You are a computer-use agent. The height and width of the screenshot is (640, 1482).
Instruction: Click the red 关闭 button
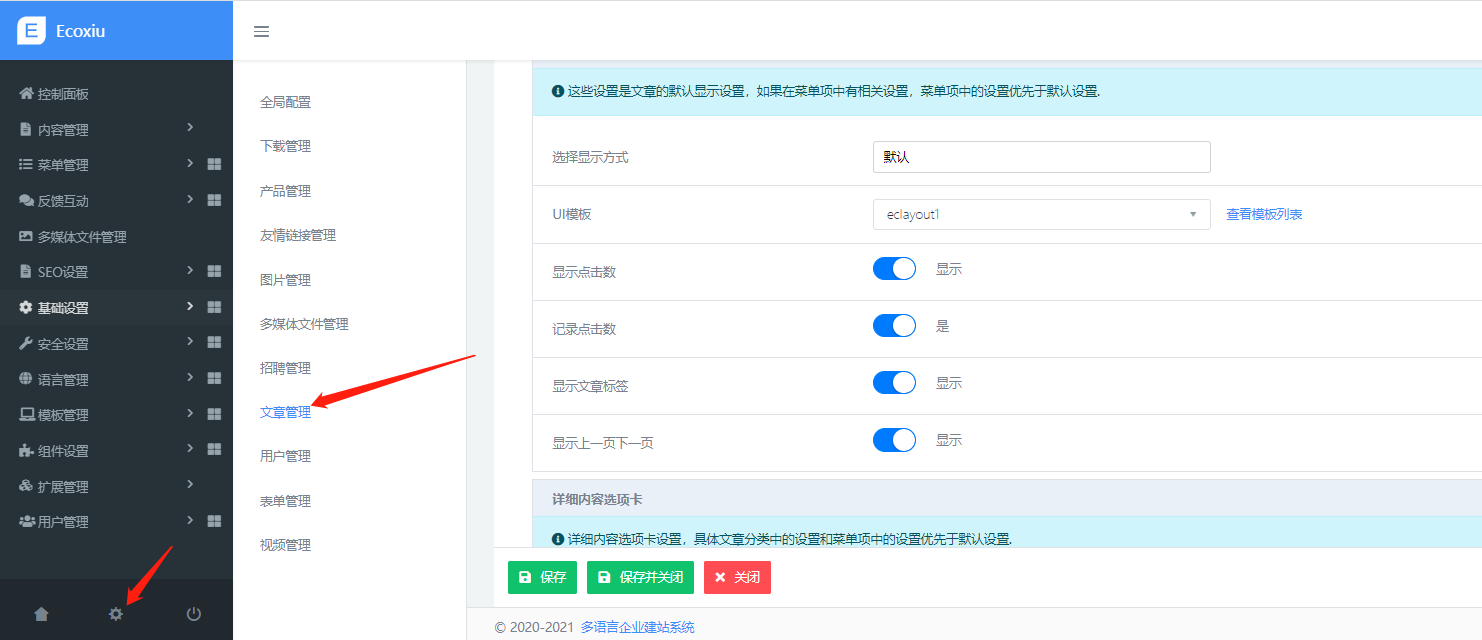(737, 577)
